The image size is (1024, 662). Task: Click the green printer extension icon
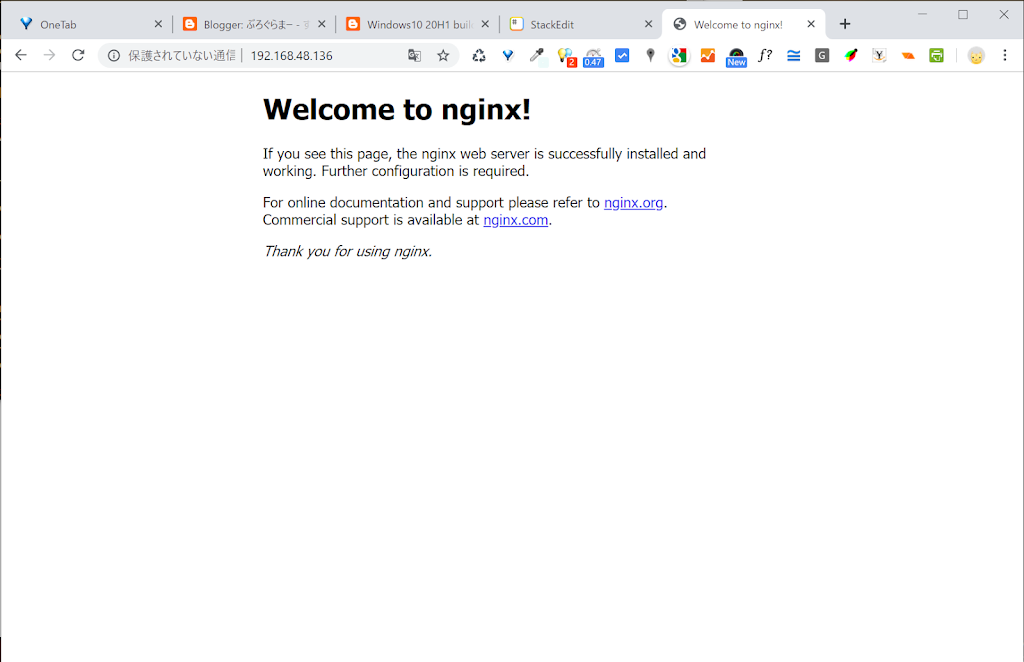tap(936, 55)
